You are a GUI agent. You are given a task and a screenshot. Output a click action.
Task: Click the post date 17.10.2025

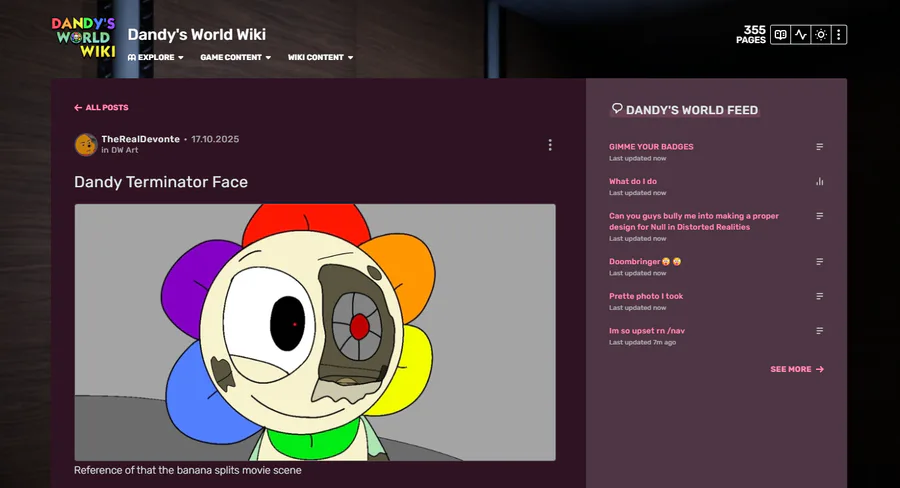pyautogui.click(x=215, y=139)
